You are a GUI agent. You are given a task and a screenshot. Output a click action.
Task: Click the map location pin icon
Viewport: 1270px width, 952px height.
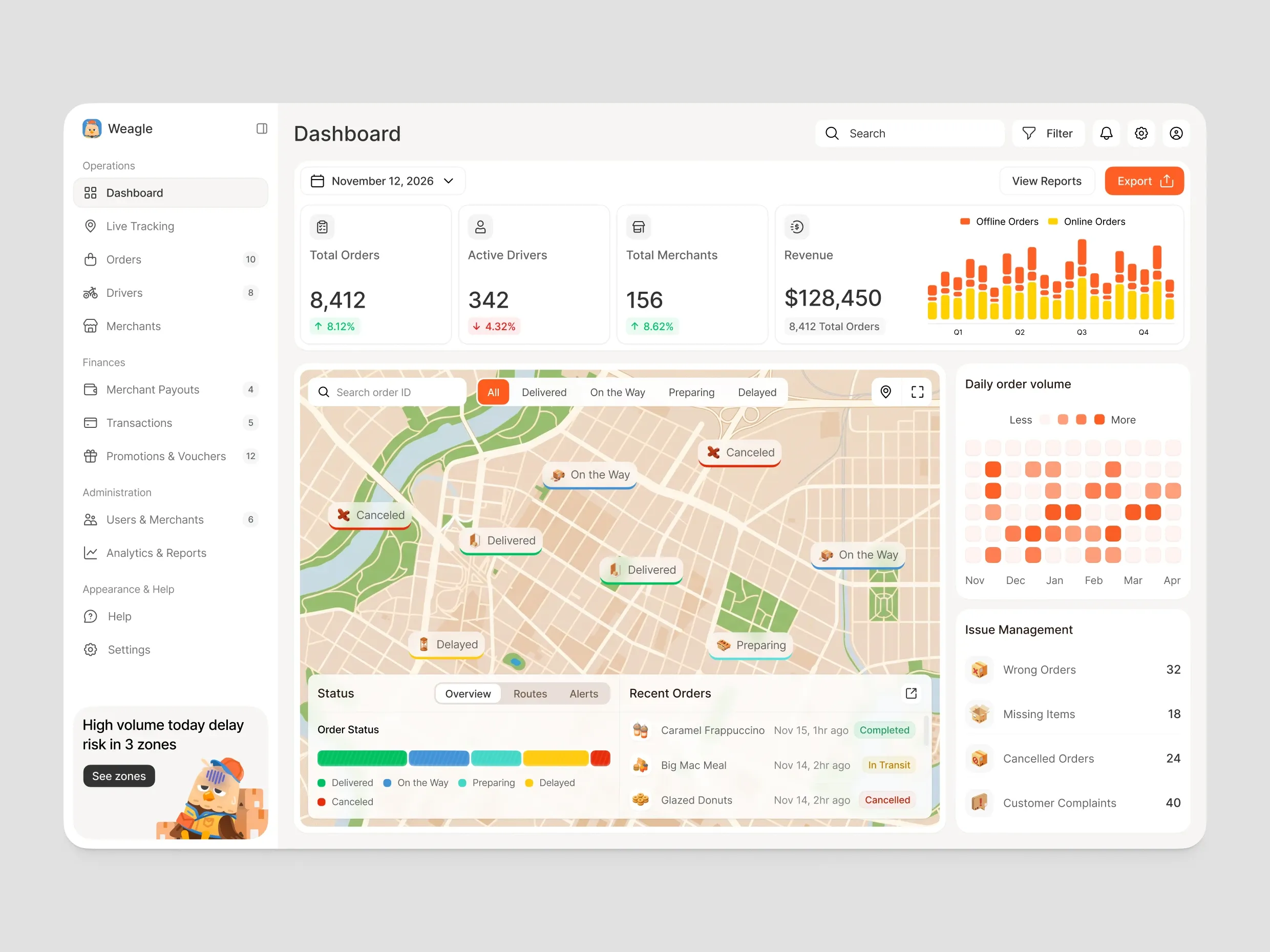[885, 392]
